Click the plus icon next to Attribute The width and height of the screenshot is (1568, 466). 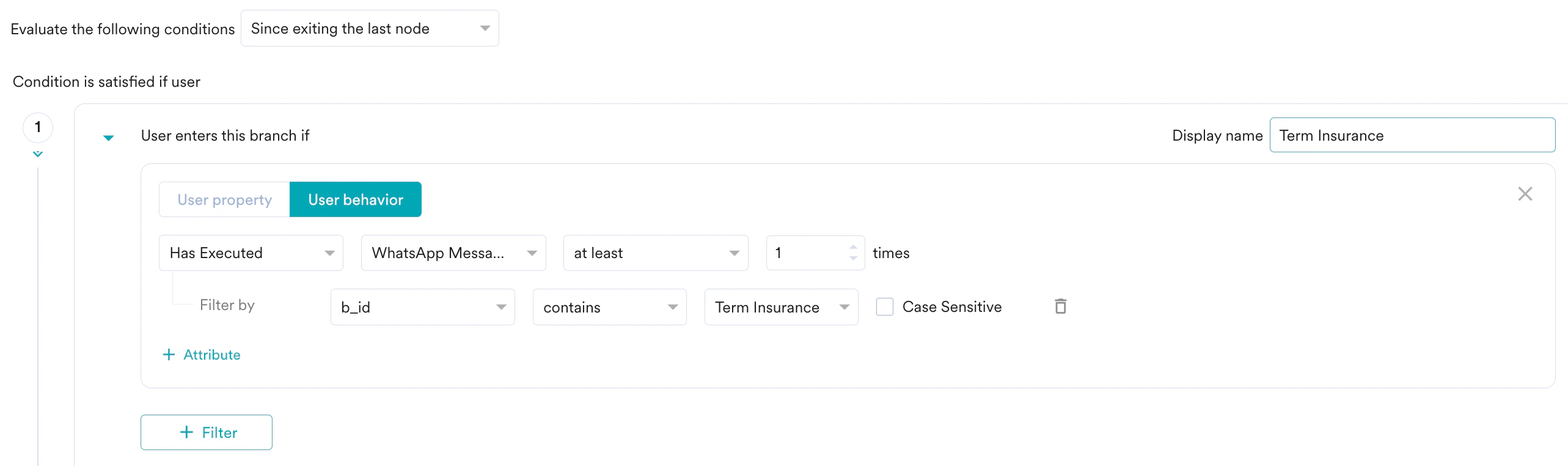(x=169, y=355)
